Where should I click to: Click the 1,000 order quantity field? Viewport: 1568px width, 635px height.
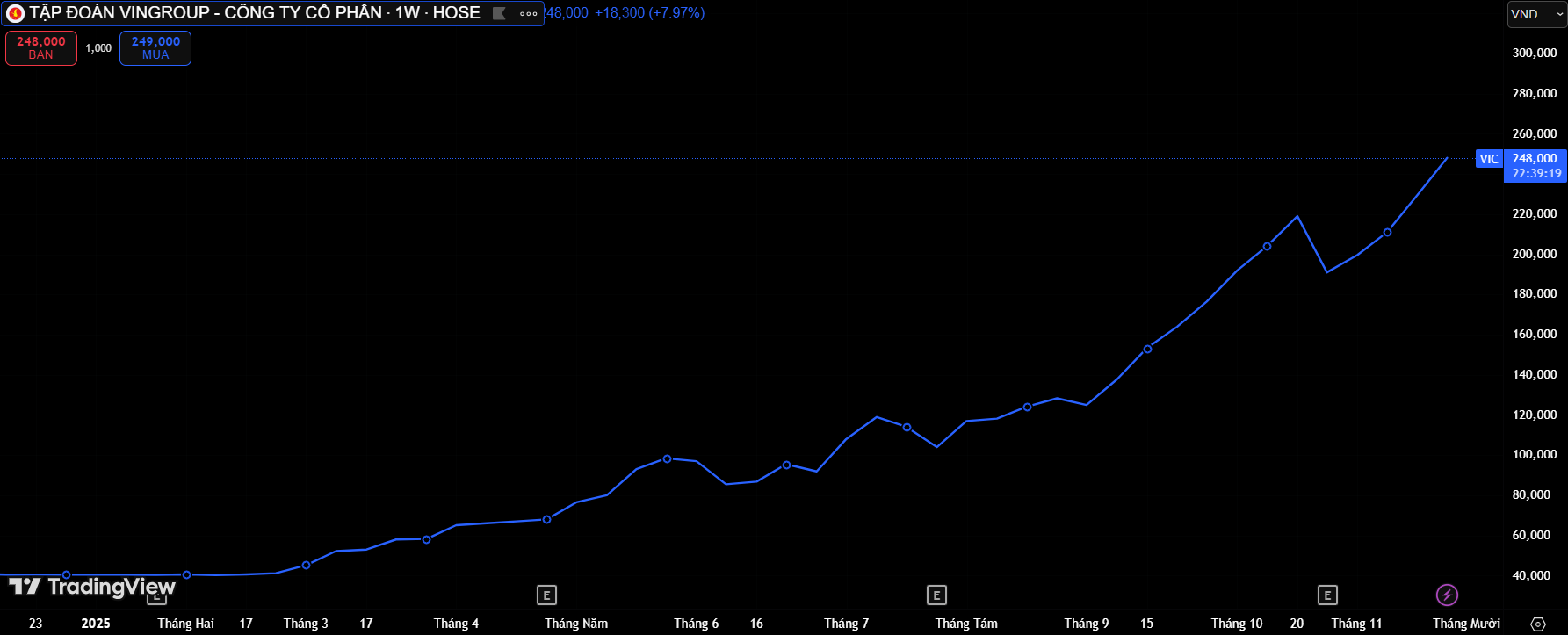(x=98, y=48)
